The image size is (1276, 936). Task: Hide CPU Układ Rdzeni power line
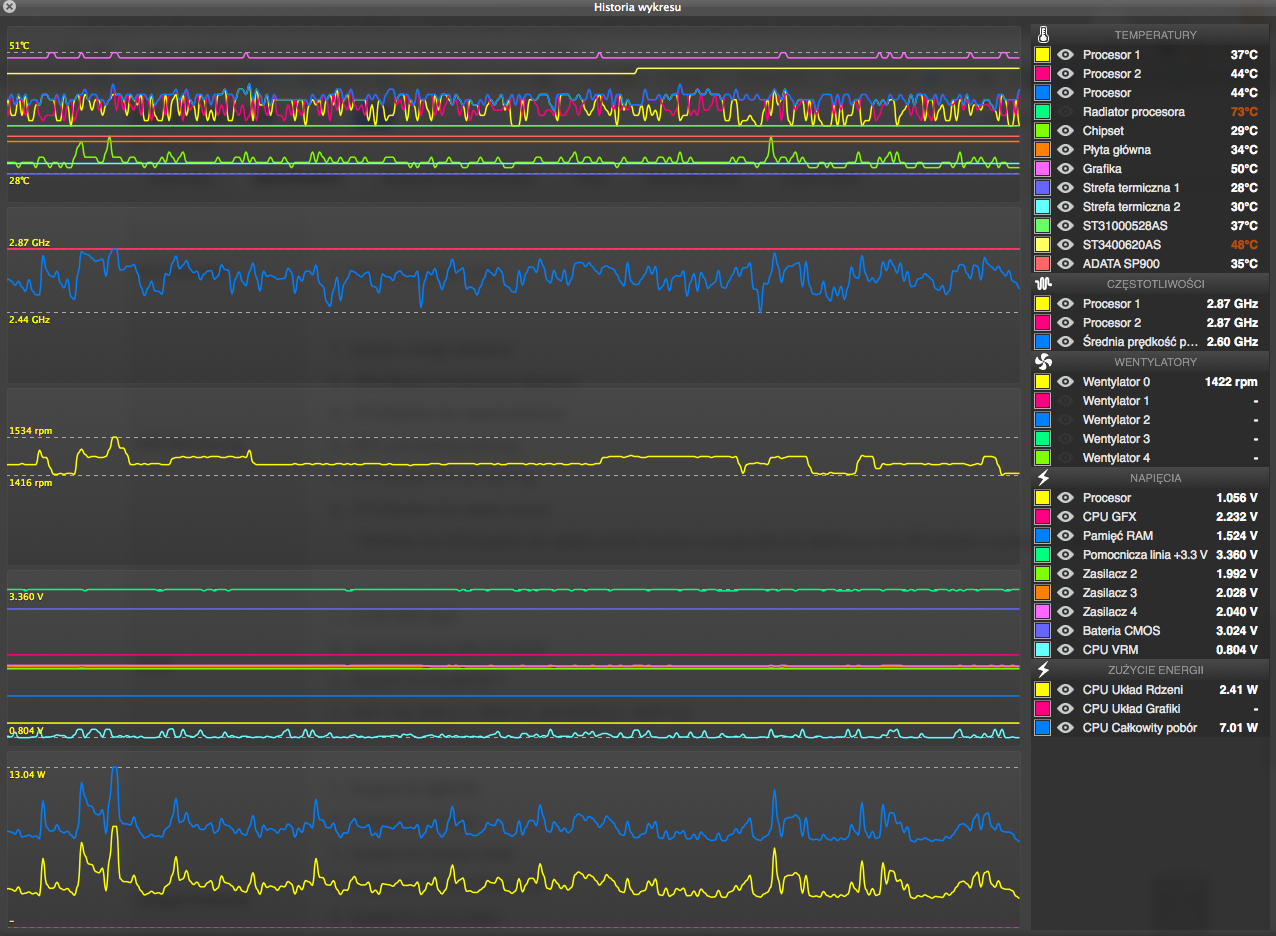1066,690
